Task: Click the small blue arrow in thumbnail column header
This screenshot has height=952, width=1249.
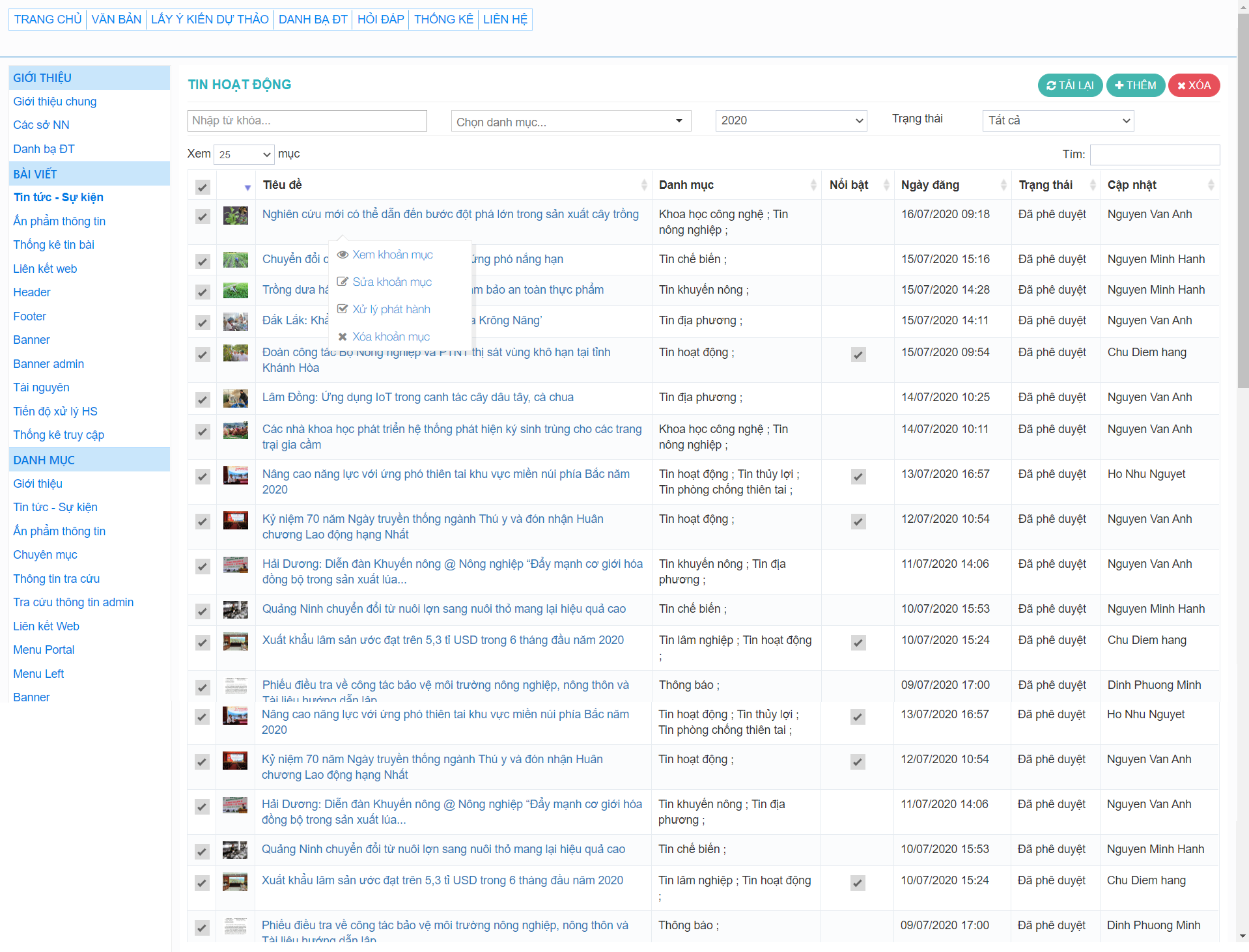Action: (x=247, y=188)
